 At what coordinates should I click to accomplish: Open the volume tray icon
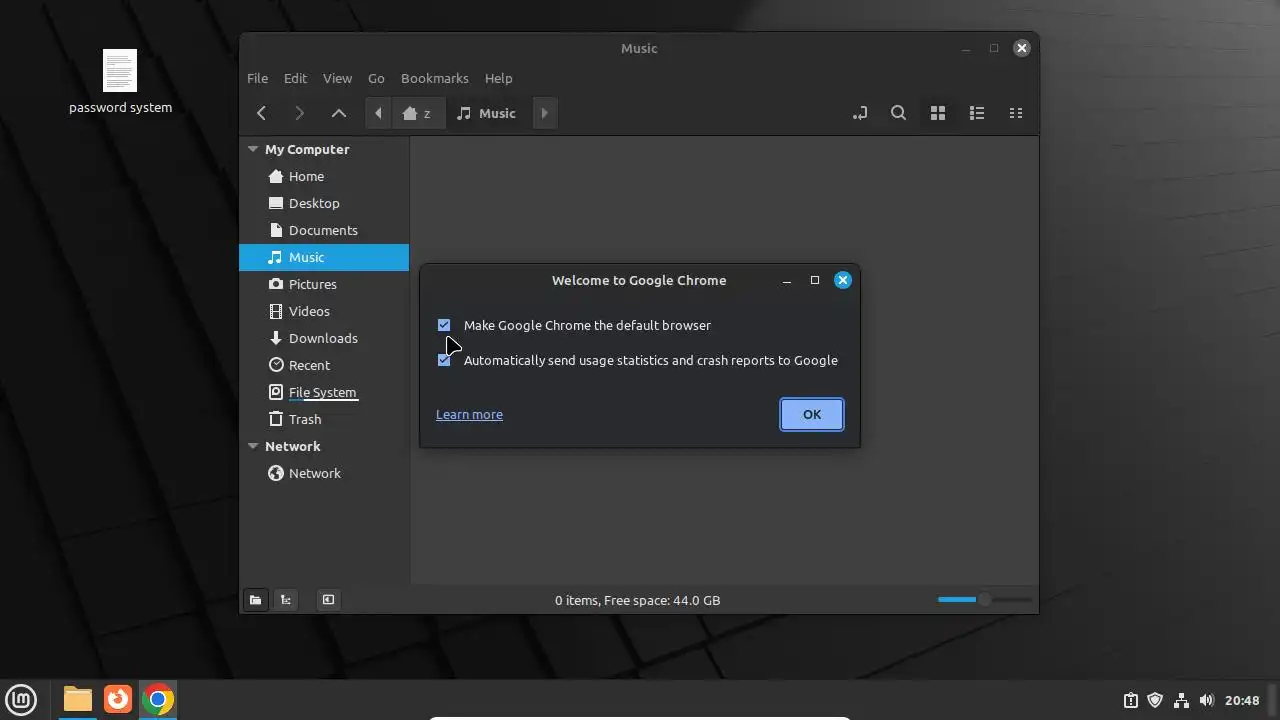pos(1206,700)
